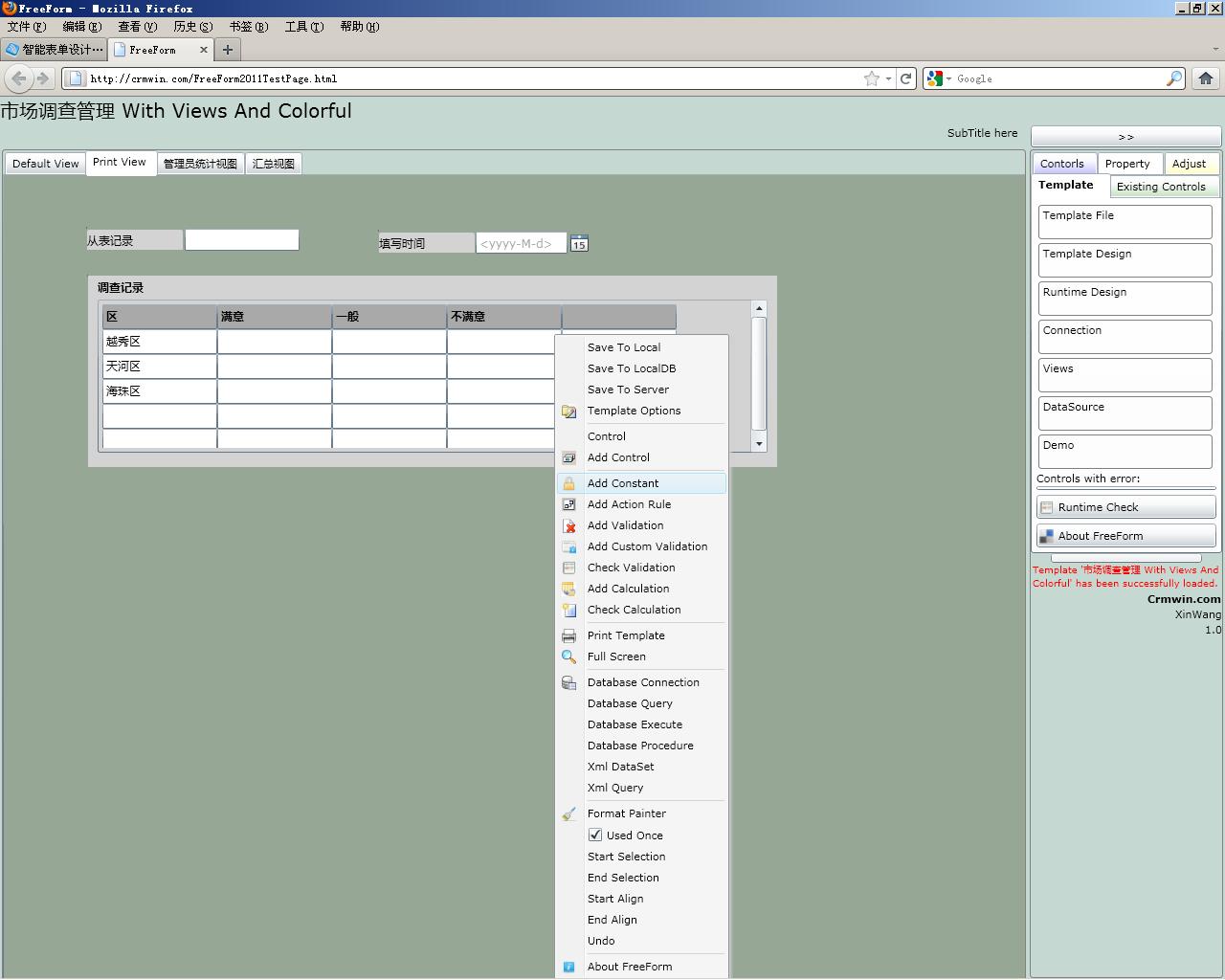
Task: Select Undo in the context menu
Action: click(601, 941)
